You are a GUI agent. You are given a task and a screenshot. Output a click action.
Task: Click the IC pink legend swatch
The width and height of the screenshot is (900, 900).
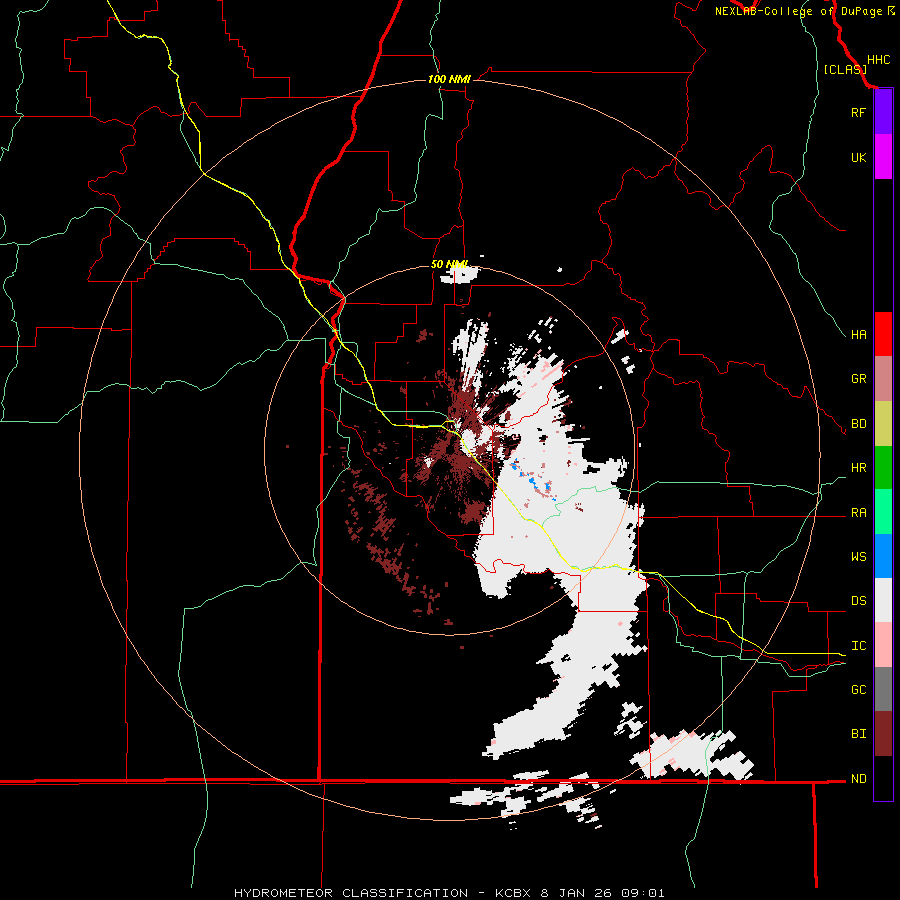pyautogui.click(x=883, y=645)
